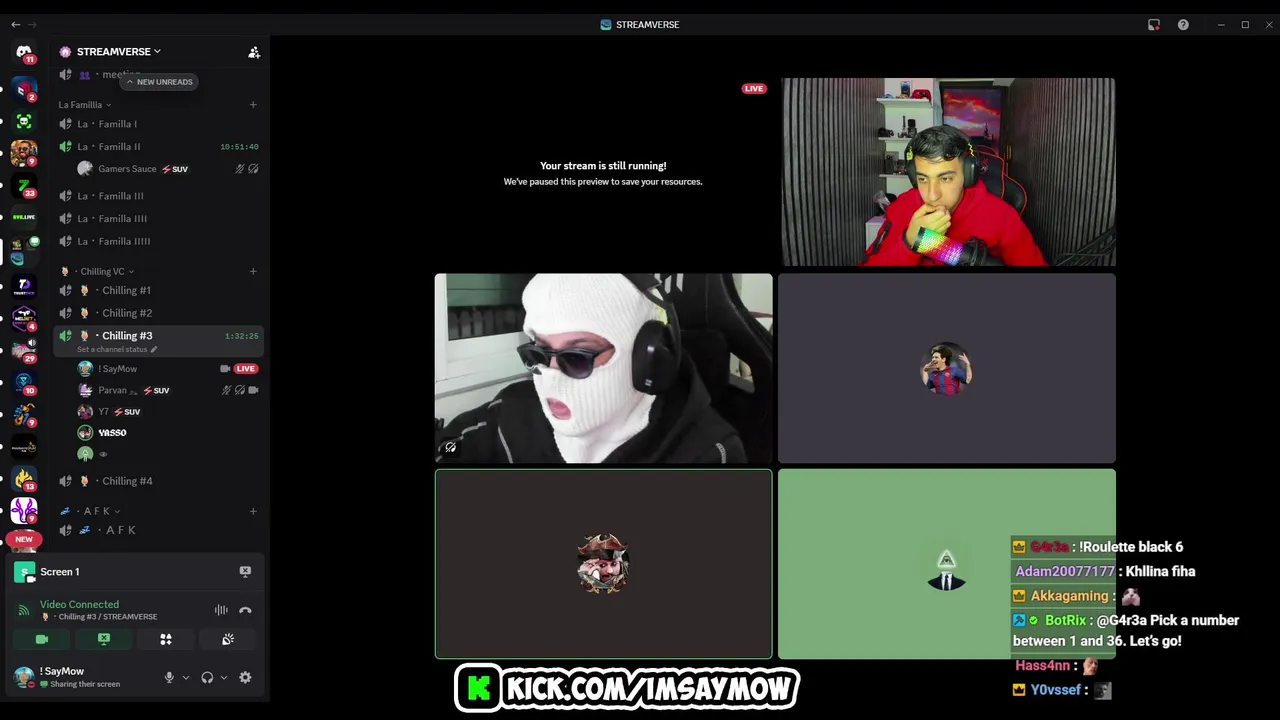Viewport: 1280px width, 720px height.
Task: Open the inbox icon in title bar
Action: [x=1154, y=24]
